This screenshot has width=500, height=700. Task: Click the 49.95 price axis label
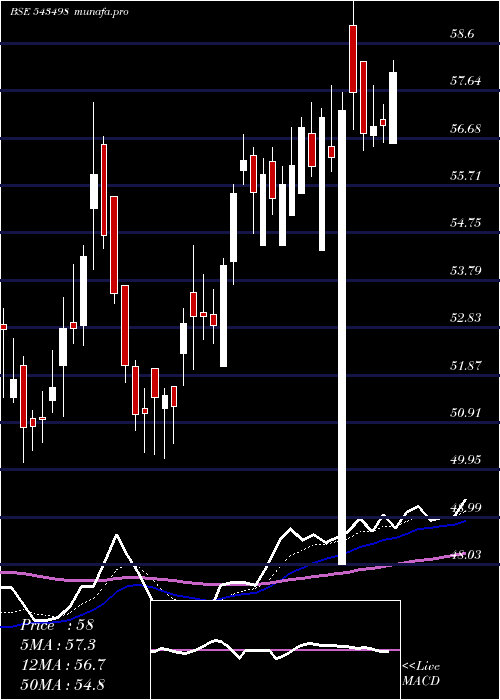coord(466,459)
